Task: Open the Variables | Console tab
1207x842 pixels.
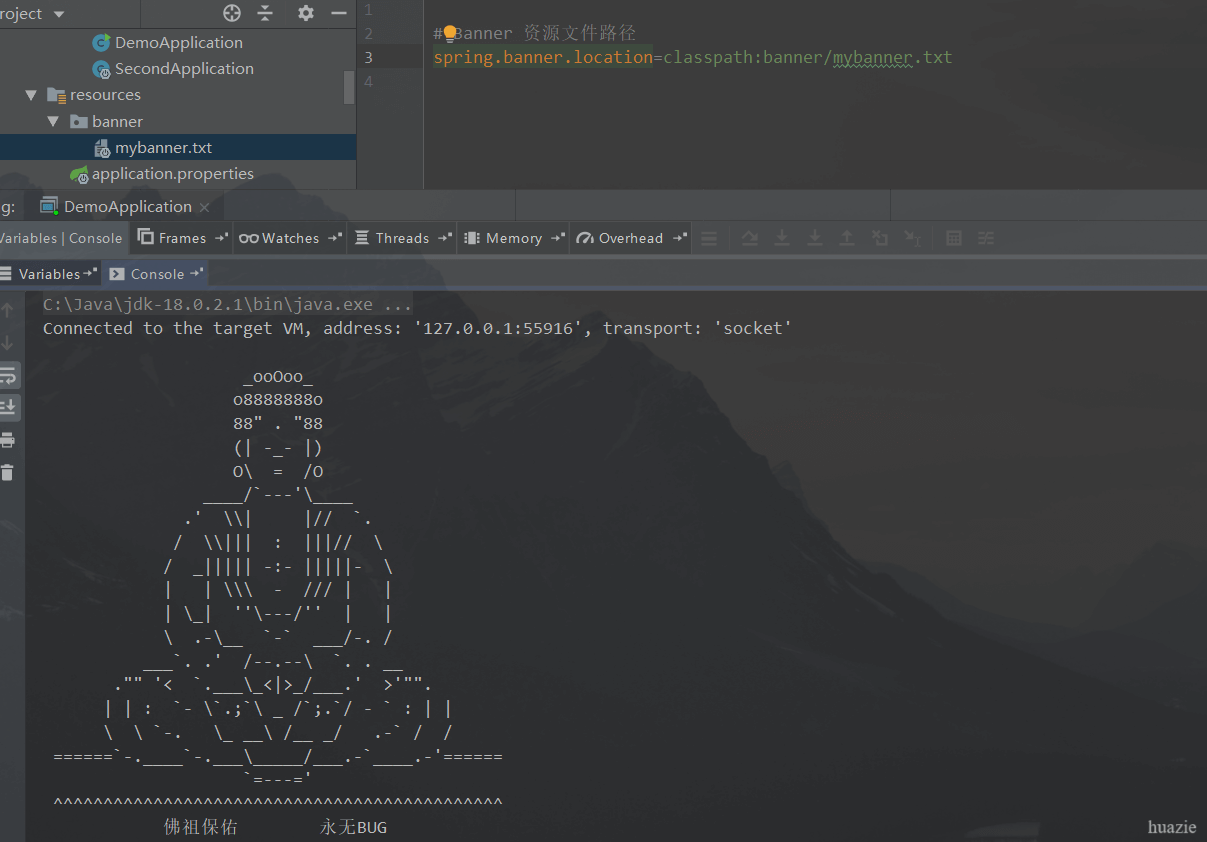Action: click(x=61, y=238)
